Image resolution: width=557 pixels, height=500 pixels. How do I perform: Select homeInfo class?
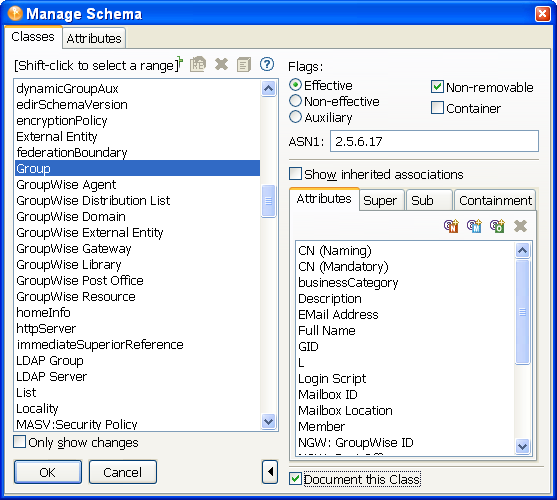[x=137, y=312]
